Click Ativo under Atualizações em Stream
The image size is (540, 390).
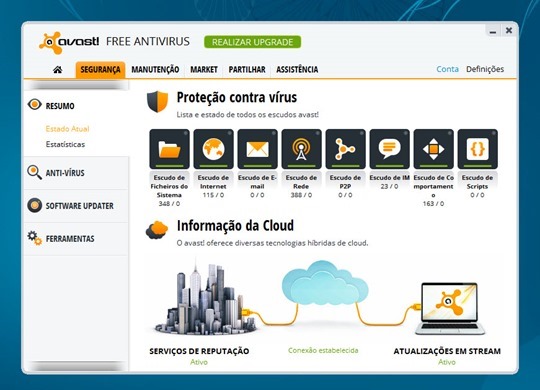pyautogui.click(x=447, y=362)
